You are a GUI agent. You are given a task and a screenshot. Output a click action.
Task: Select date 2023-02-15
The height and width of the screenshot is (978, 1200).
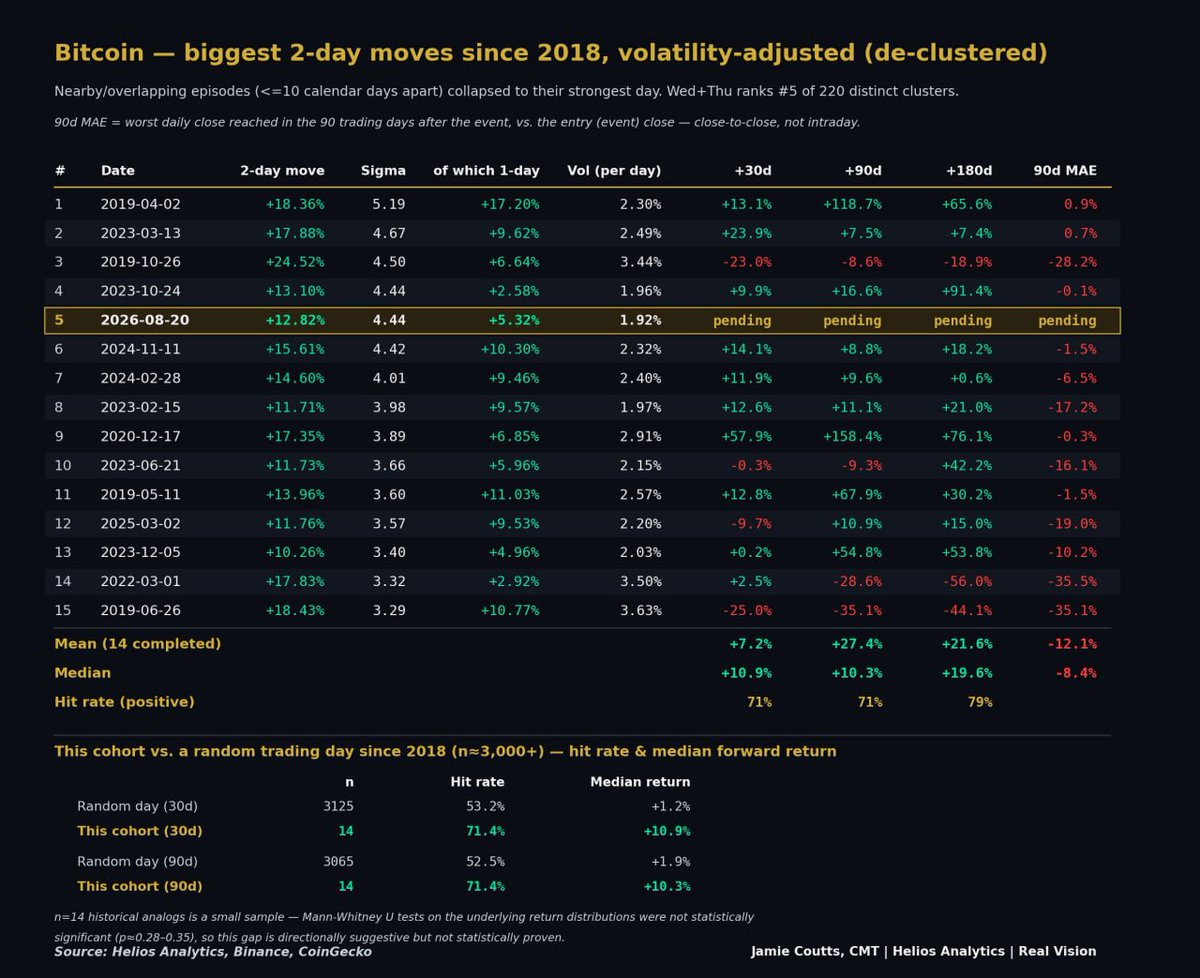tap(141, 407)
